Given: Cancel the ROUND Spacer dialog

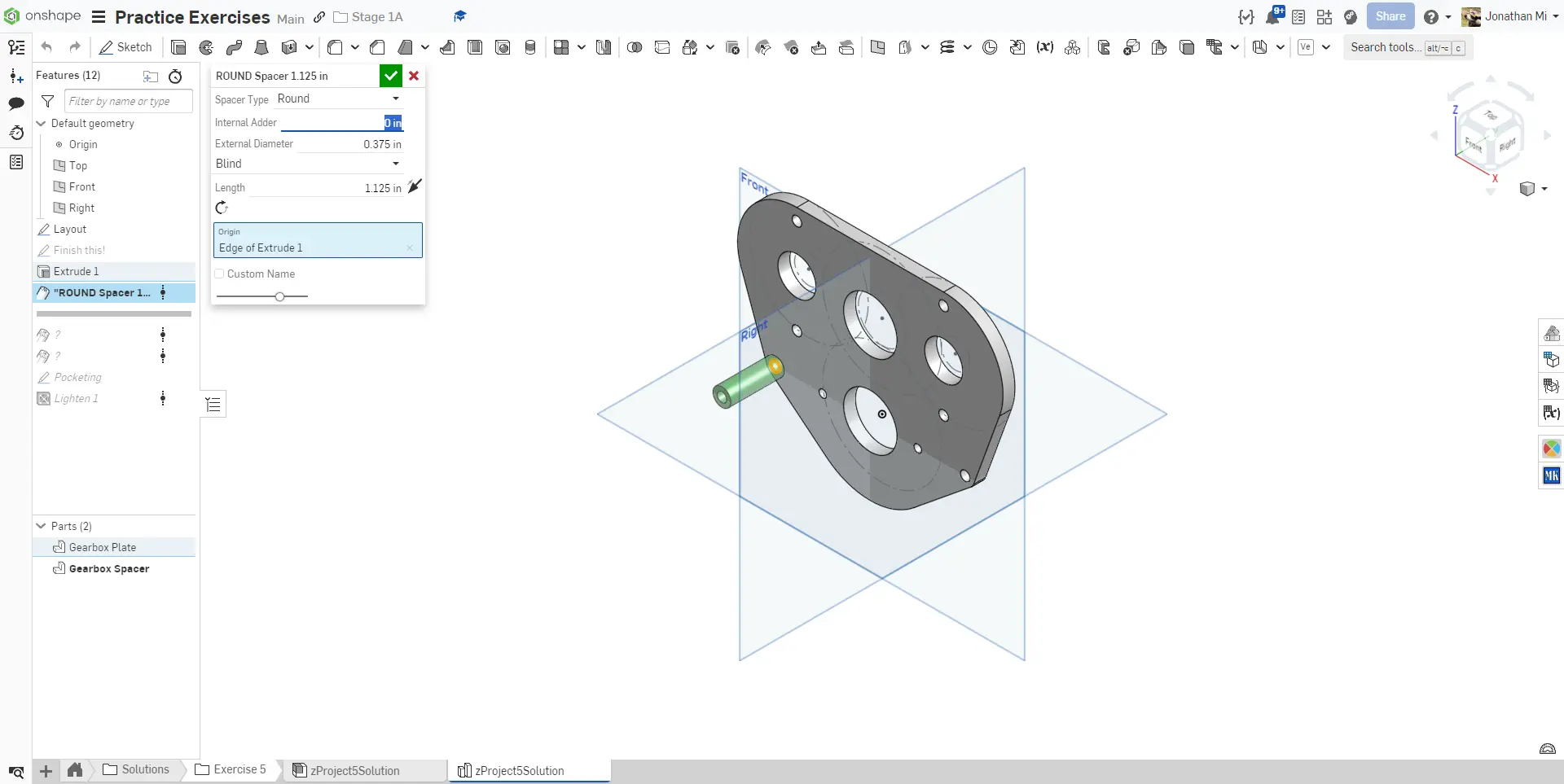Looking at the screenshot, I should [x=414, y=76].
